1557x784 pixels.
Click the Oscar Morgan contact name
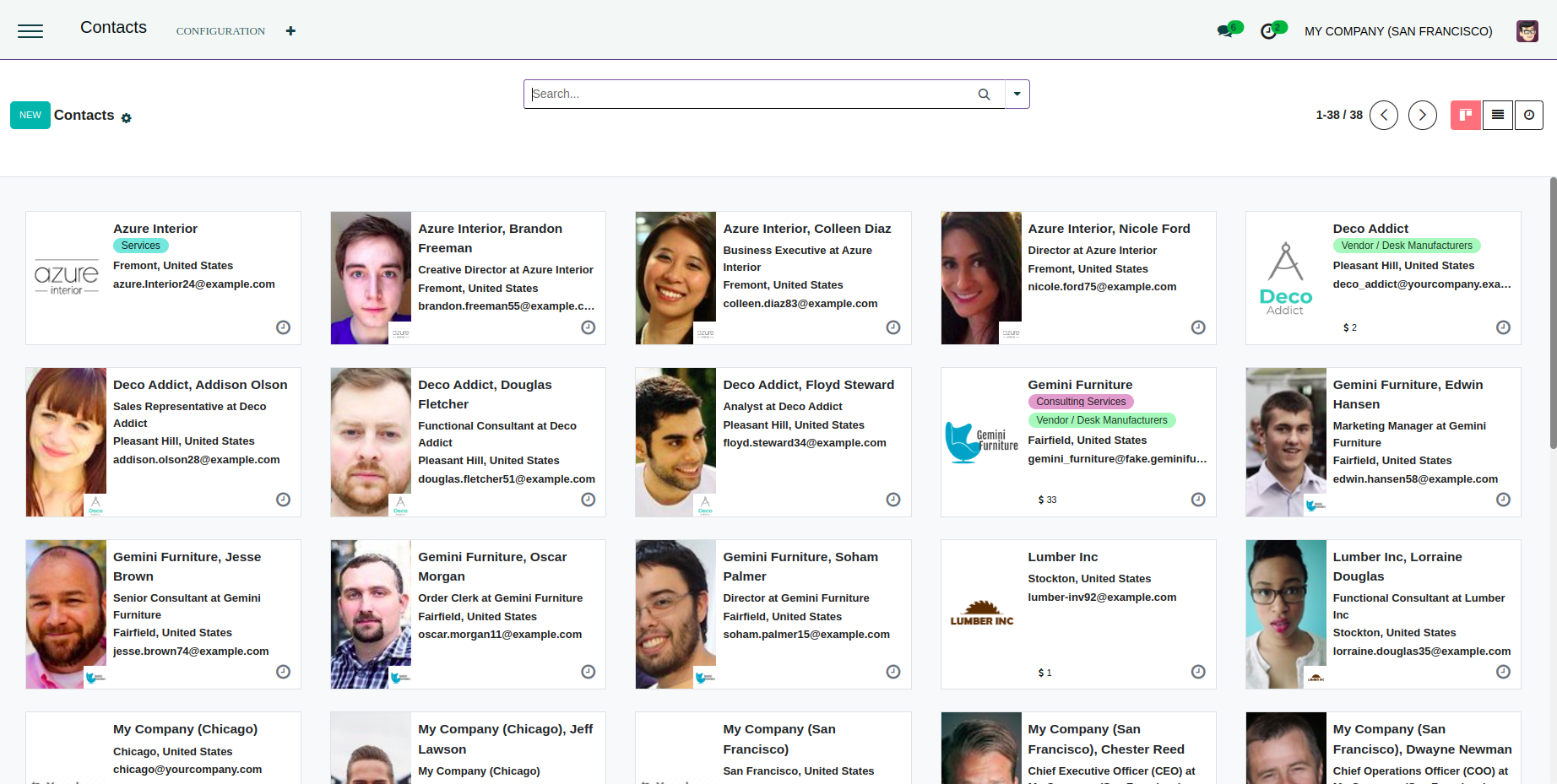coord(492,566)
